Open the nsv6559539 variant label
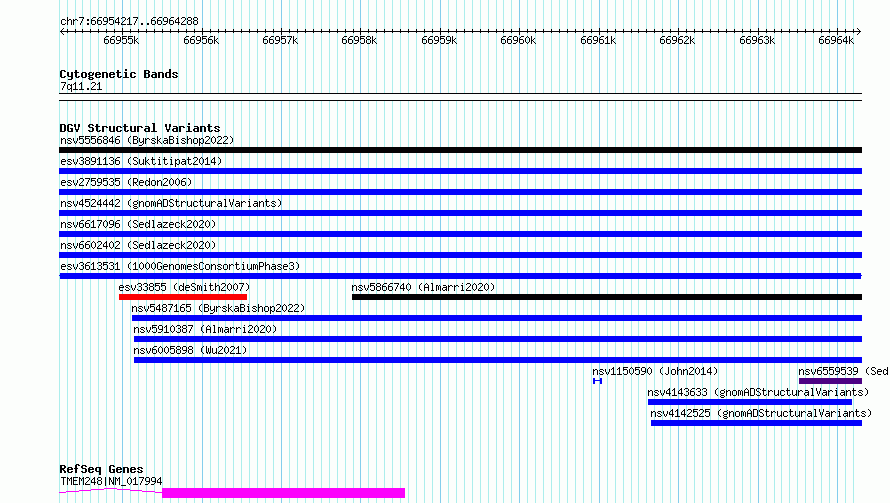The width and height of the screenshot is (890, 503). [843, 371]
